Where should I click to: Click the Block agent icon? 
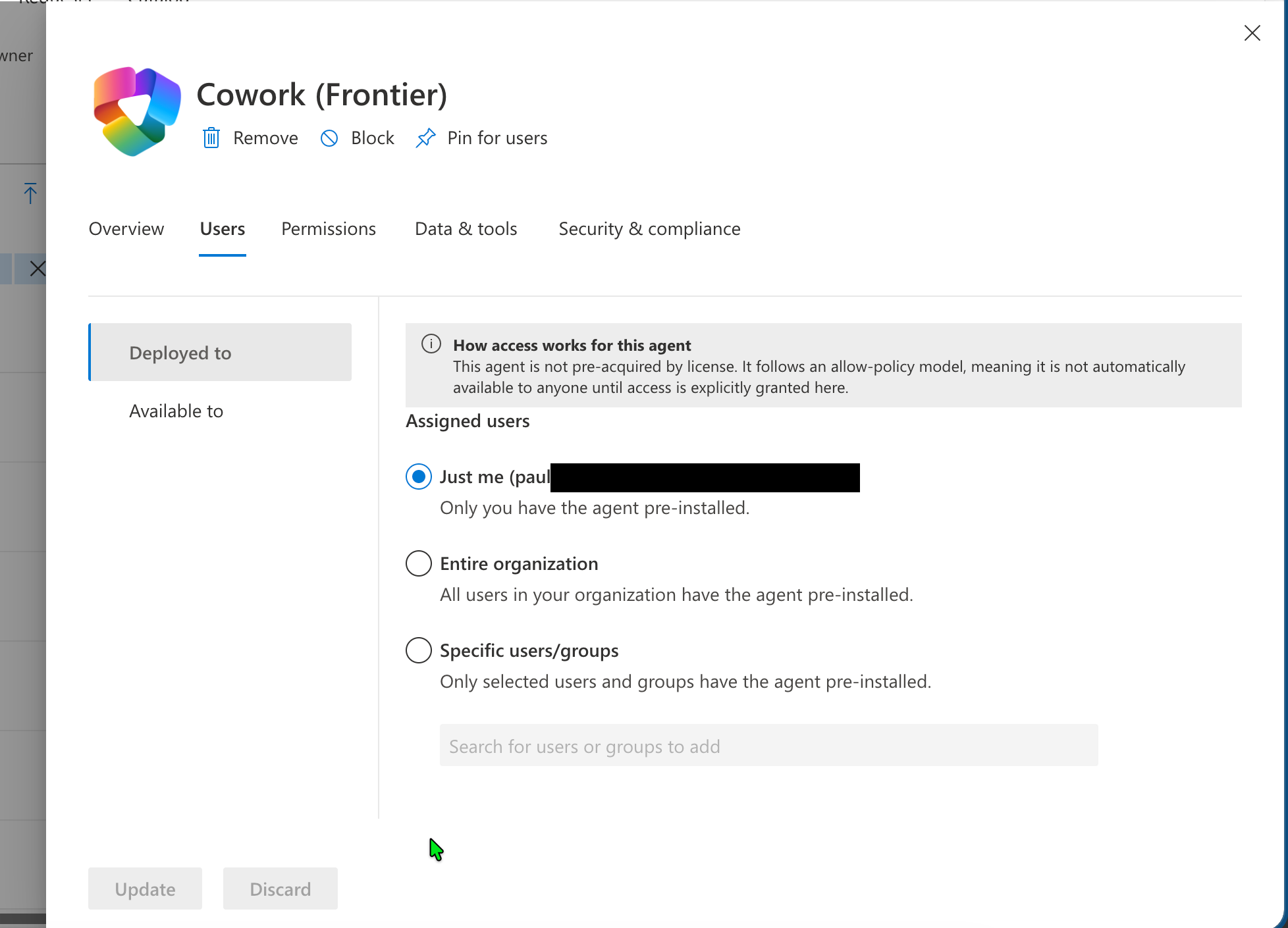coord(331,138)
